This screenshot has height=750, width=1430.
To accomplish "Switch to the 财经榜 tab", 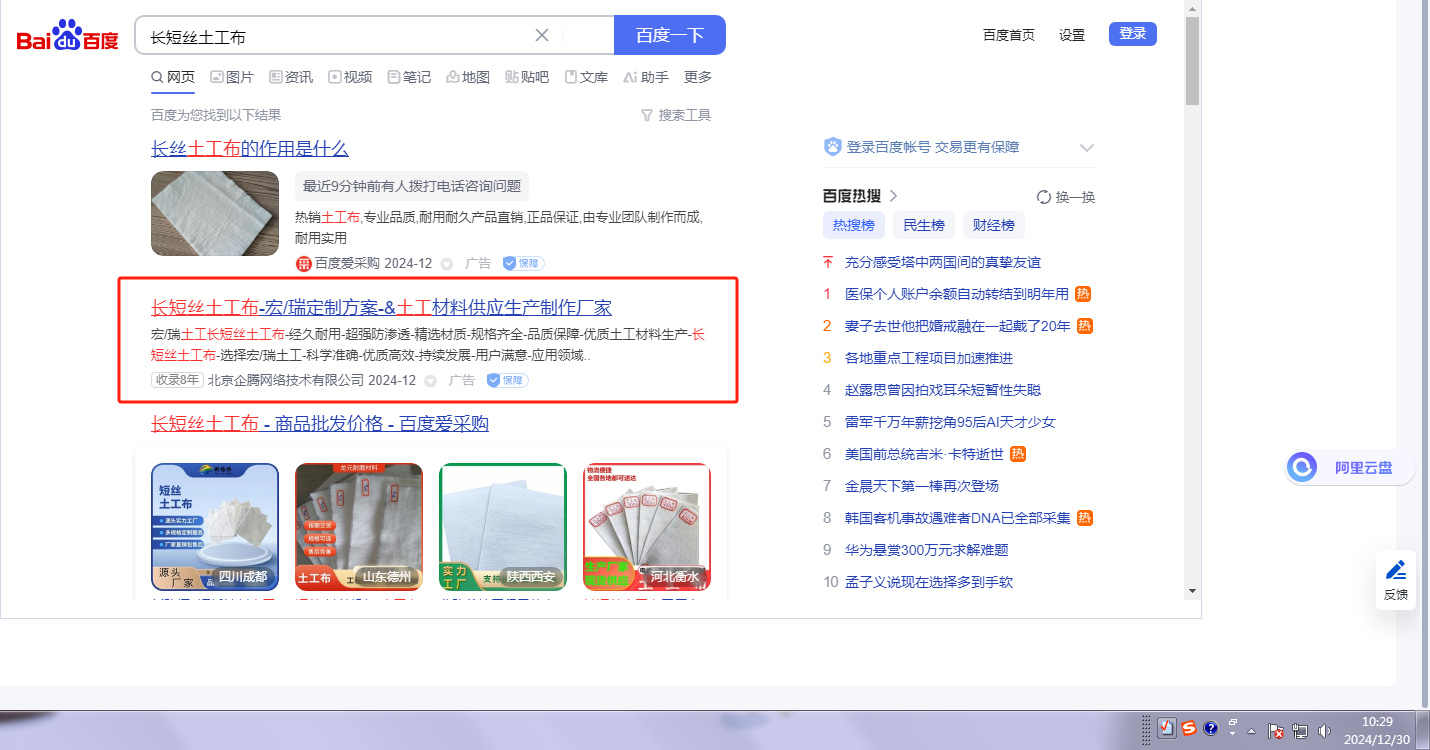I will [x=994, y=225].
